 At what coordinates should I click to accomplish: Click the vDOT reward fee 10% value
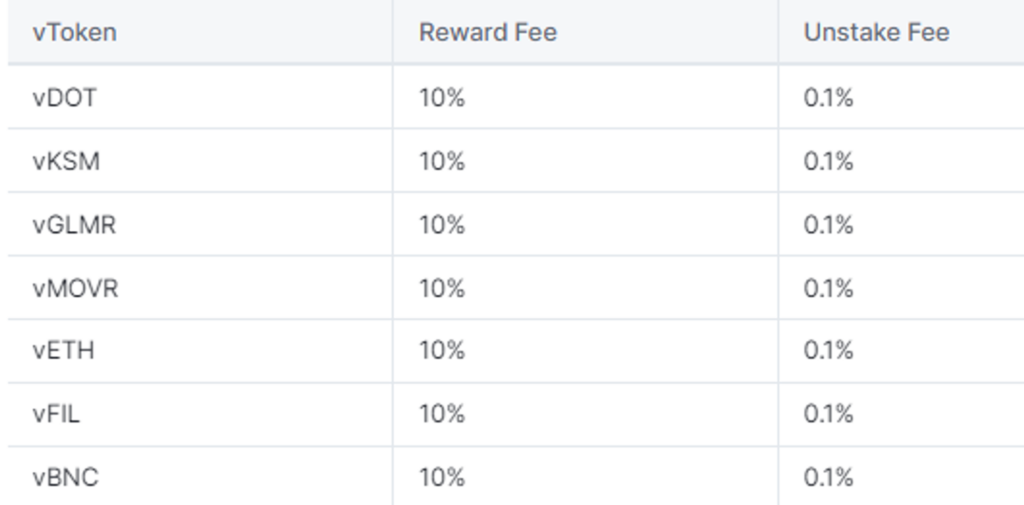pyautogui.click(x=442, y=98)
